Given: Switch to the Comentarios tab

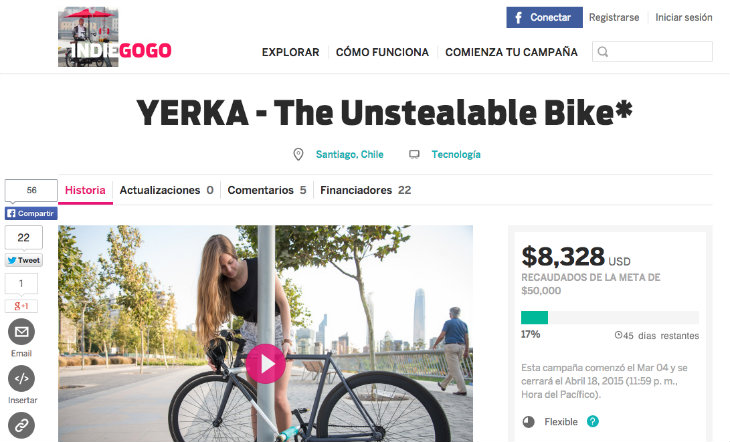Looking at the screenshot, I should click(267, 190).
